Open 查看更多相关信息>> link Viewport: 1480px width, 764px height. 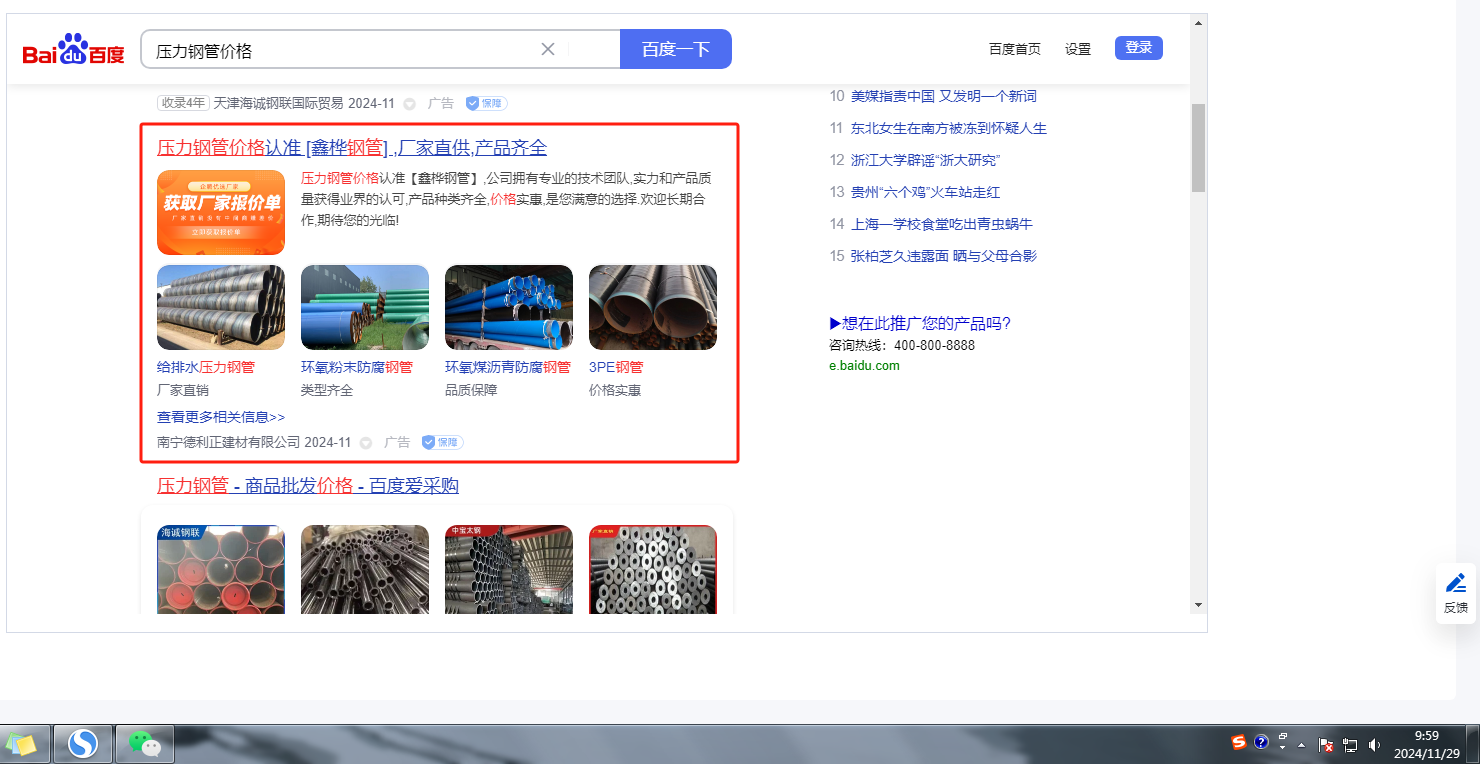pos(221,417)
